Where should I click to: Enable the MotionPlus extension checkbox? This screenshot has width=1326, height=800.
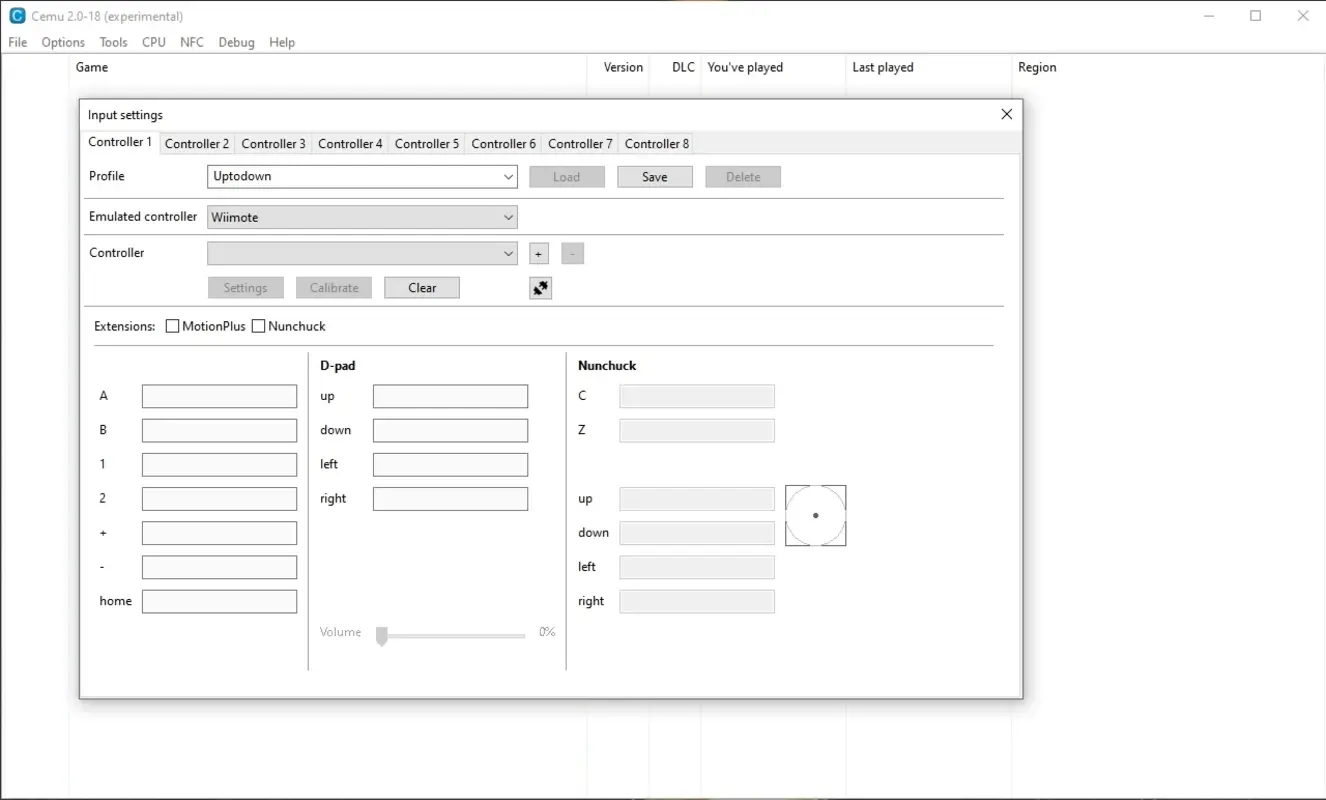[173, 326]
